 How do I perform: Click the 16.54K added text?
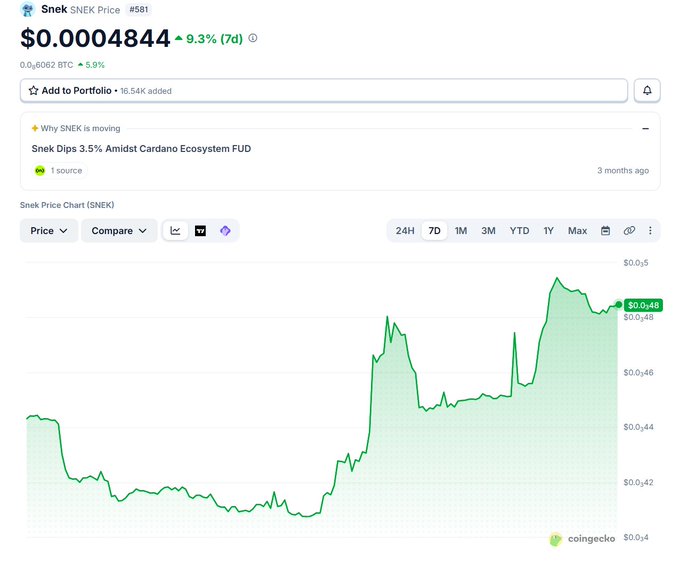(146, 91)
